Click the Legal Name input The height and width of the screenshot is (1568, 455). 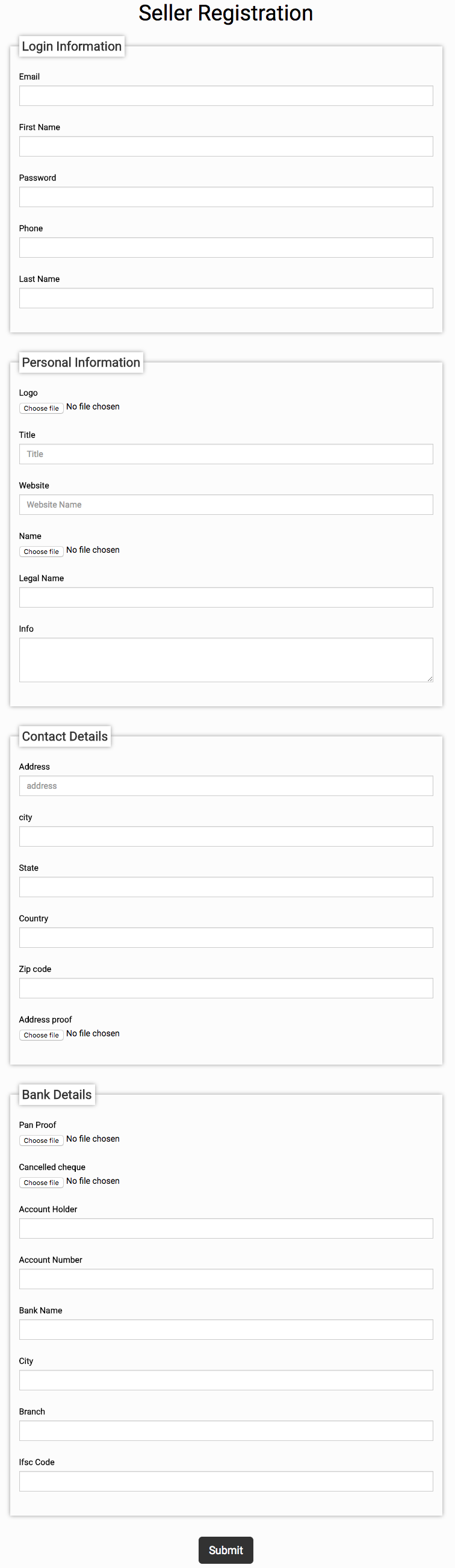click(226, 597)
